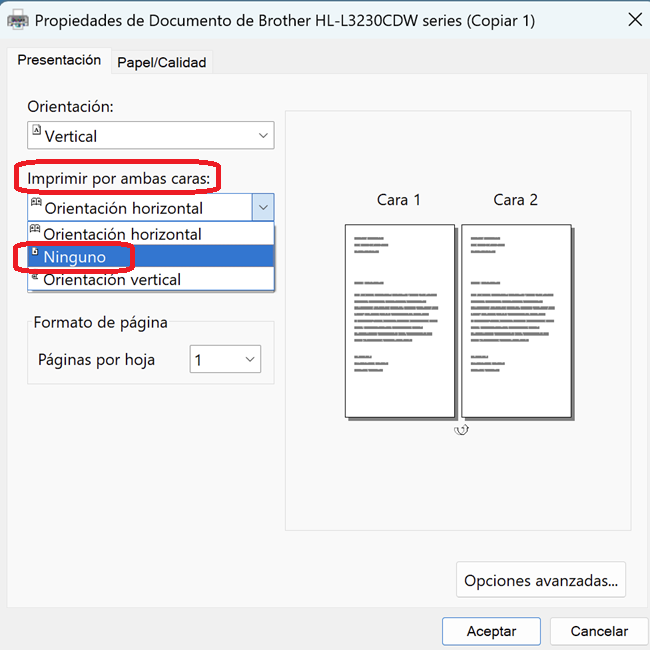Click the "Cara 1" page preview
This screenshot has width=650, height=650.
click(x=399, y=320)
